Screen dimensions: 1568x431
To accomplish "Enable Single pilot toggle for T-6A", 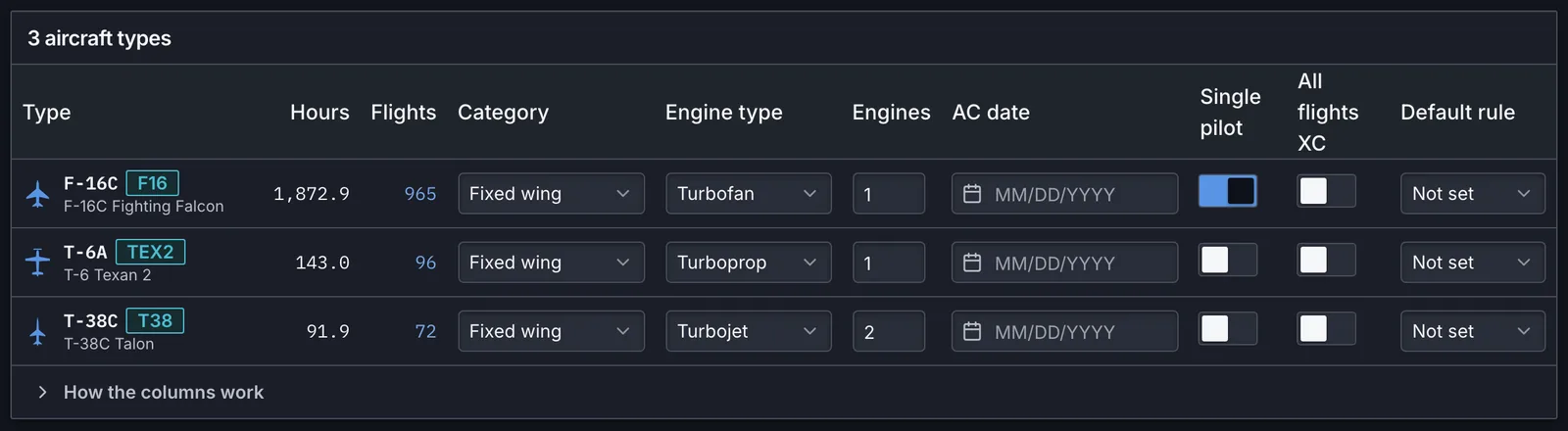I will point(1228,260).
